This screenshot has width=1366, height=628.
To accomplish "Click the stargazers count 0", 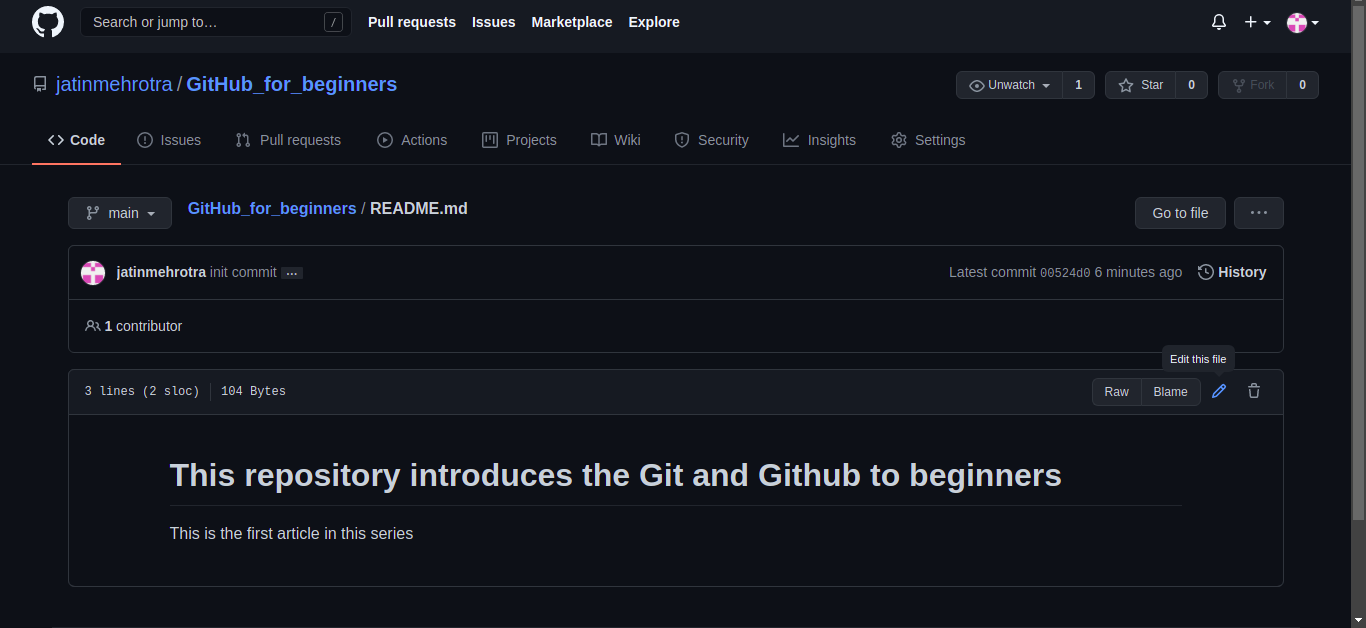I will pos(1191,85).
